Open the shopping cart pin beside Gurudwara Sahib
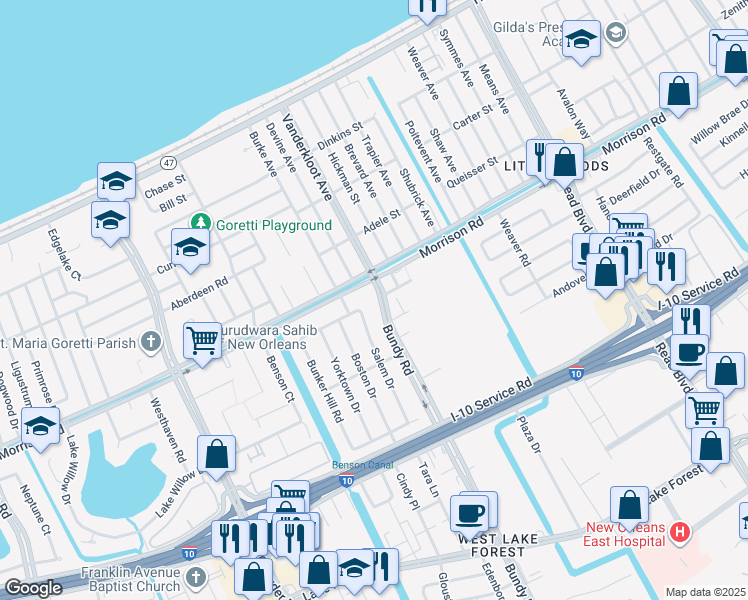The width and height of the screenshot is (748, 600). pos(203,341)
